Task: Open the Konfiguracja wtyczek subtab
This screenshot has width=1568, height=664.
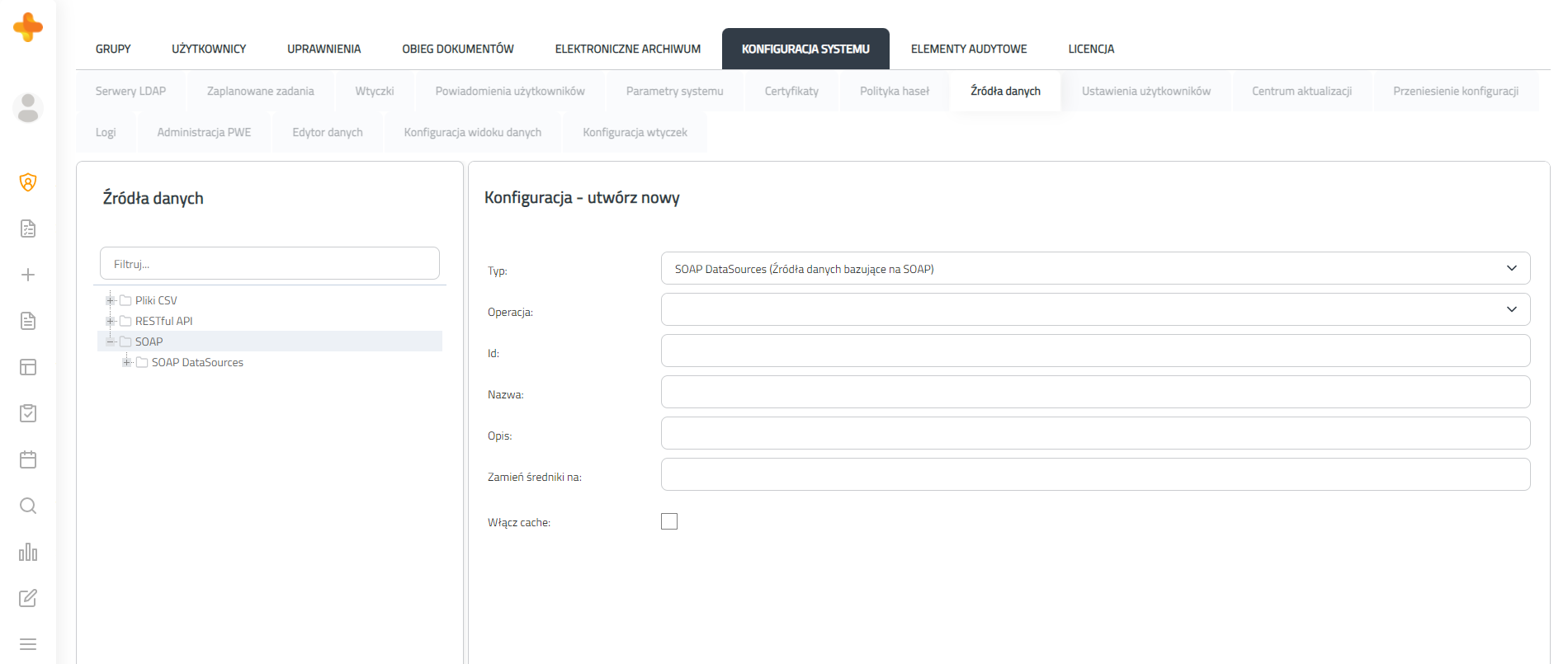Action: click(635, 132)
